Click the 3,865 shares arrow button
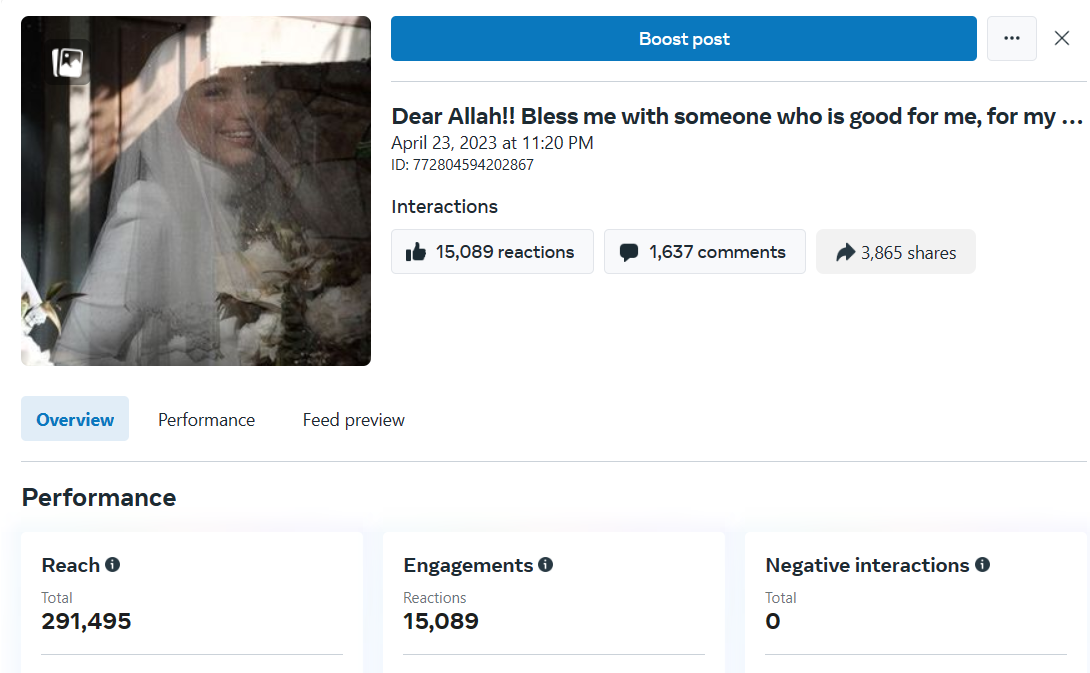This screenshot has height=673, width=1090. tap(895, 252)
